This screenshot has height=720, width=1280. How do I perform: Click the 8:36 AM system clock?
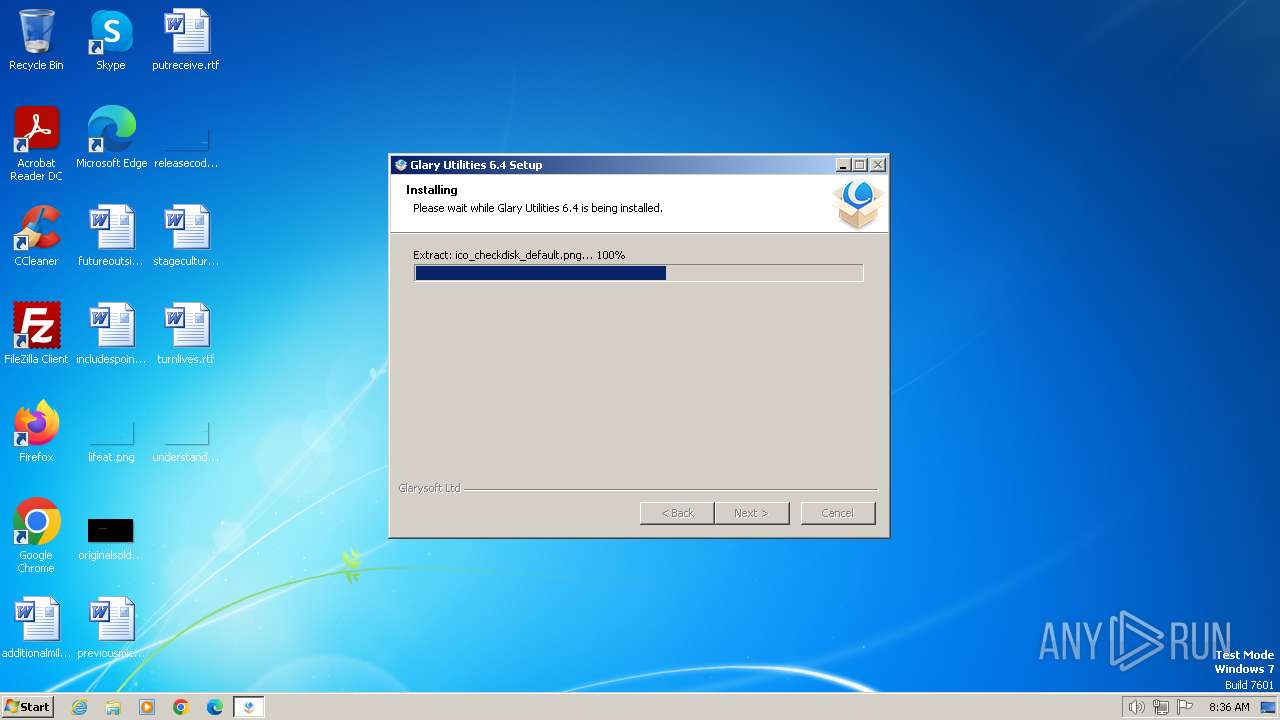pos(1229,707)
